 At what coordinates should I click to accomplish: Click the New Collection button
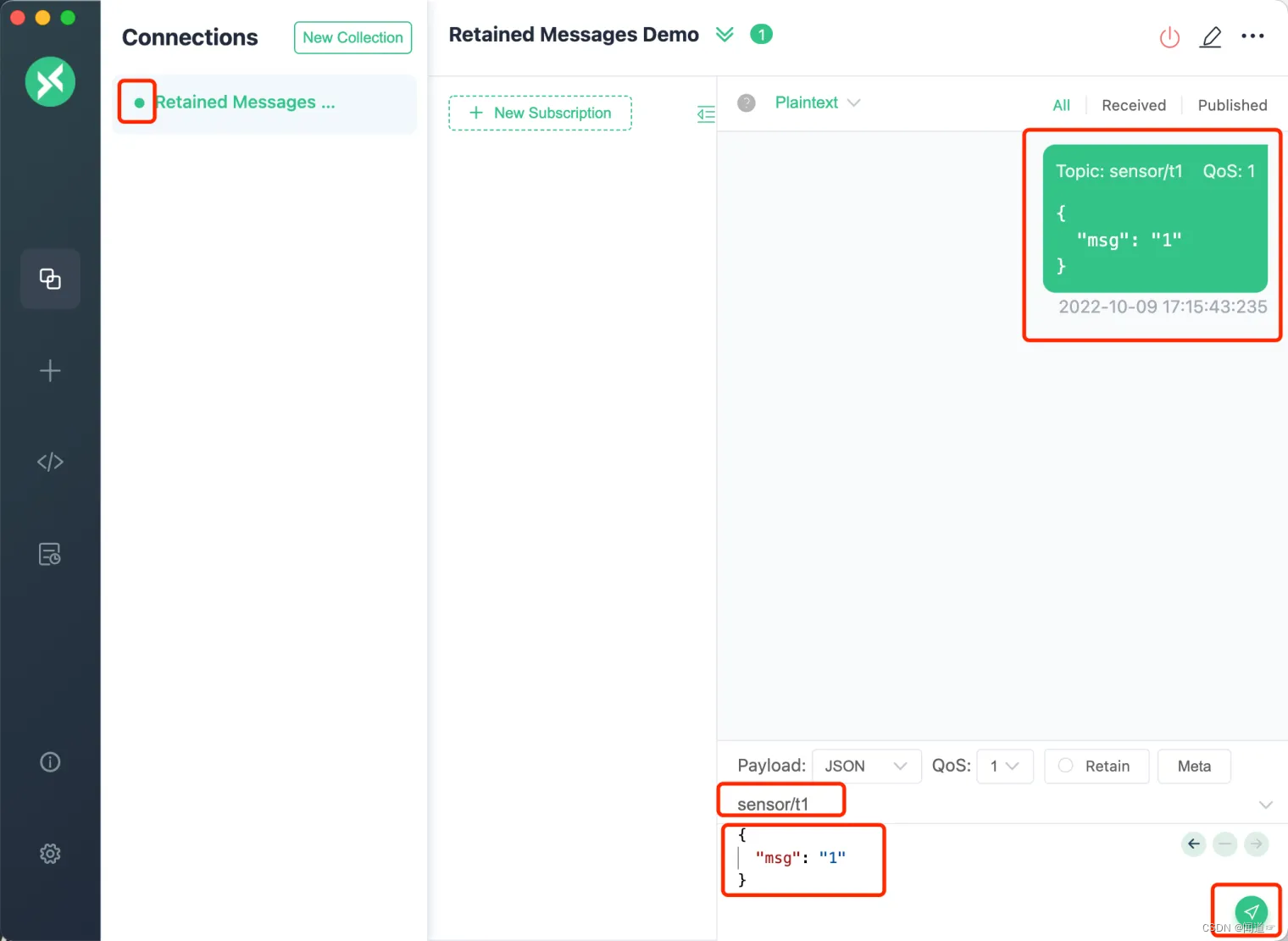click(x=353, y=37)
